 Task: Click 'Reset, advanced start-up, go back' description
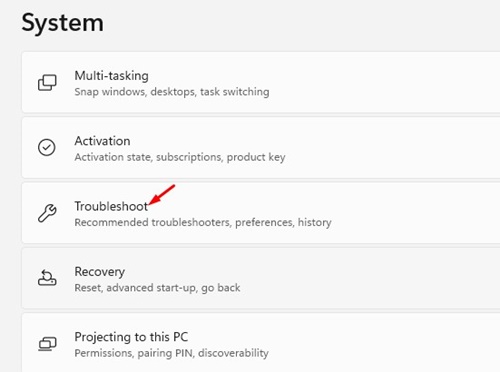pyautogui.click(x=157, y=288)
